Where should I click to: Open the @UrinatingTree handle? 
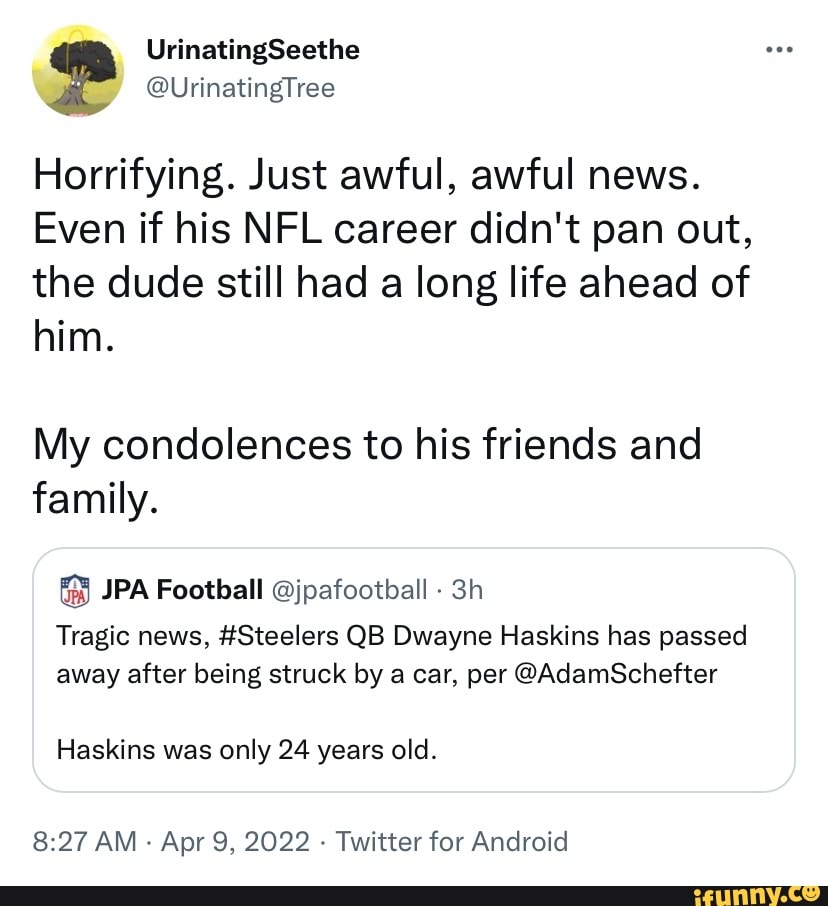pyautogui.click(x=240, y=88)
